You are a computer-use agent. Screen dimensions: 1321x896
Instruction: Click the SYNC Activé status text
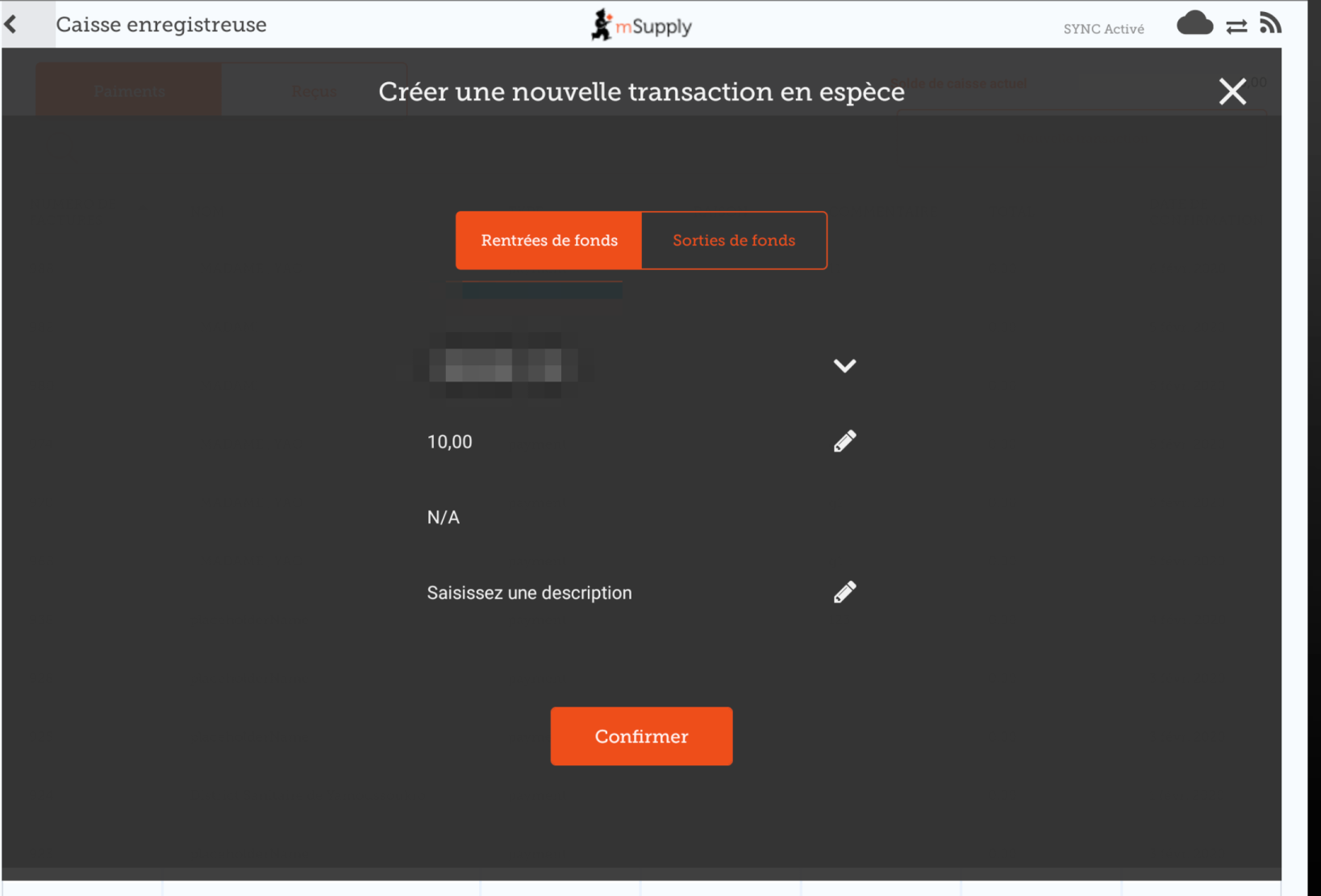1103,29
